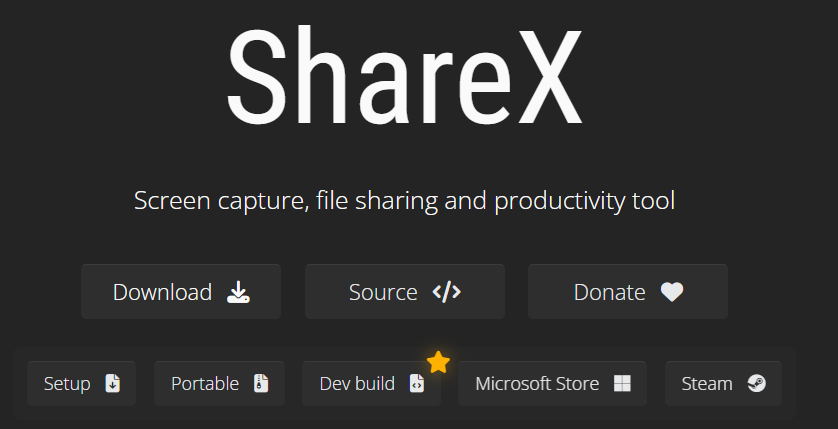Screen dimensions: 838x429
Task: Select the Dev build option
Action: [371, 384]
